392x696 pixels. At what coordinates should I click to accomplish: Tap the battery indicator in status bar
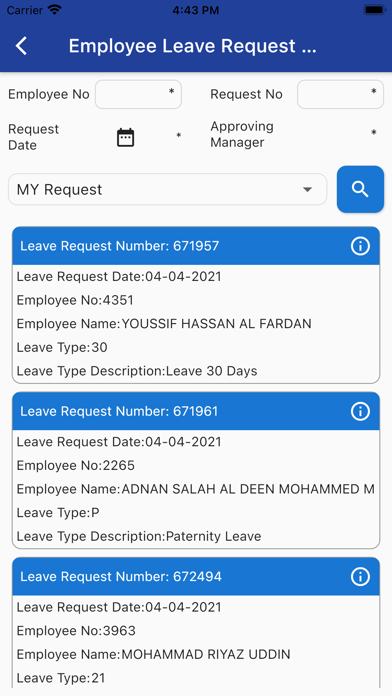coord(374,10)
